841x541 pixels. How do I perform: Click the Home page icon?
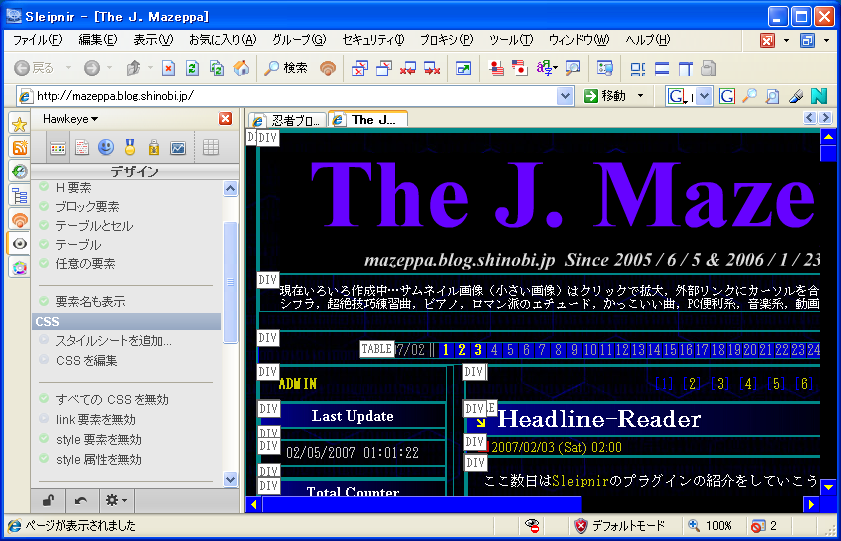click(241, 68)
